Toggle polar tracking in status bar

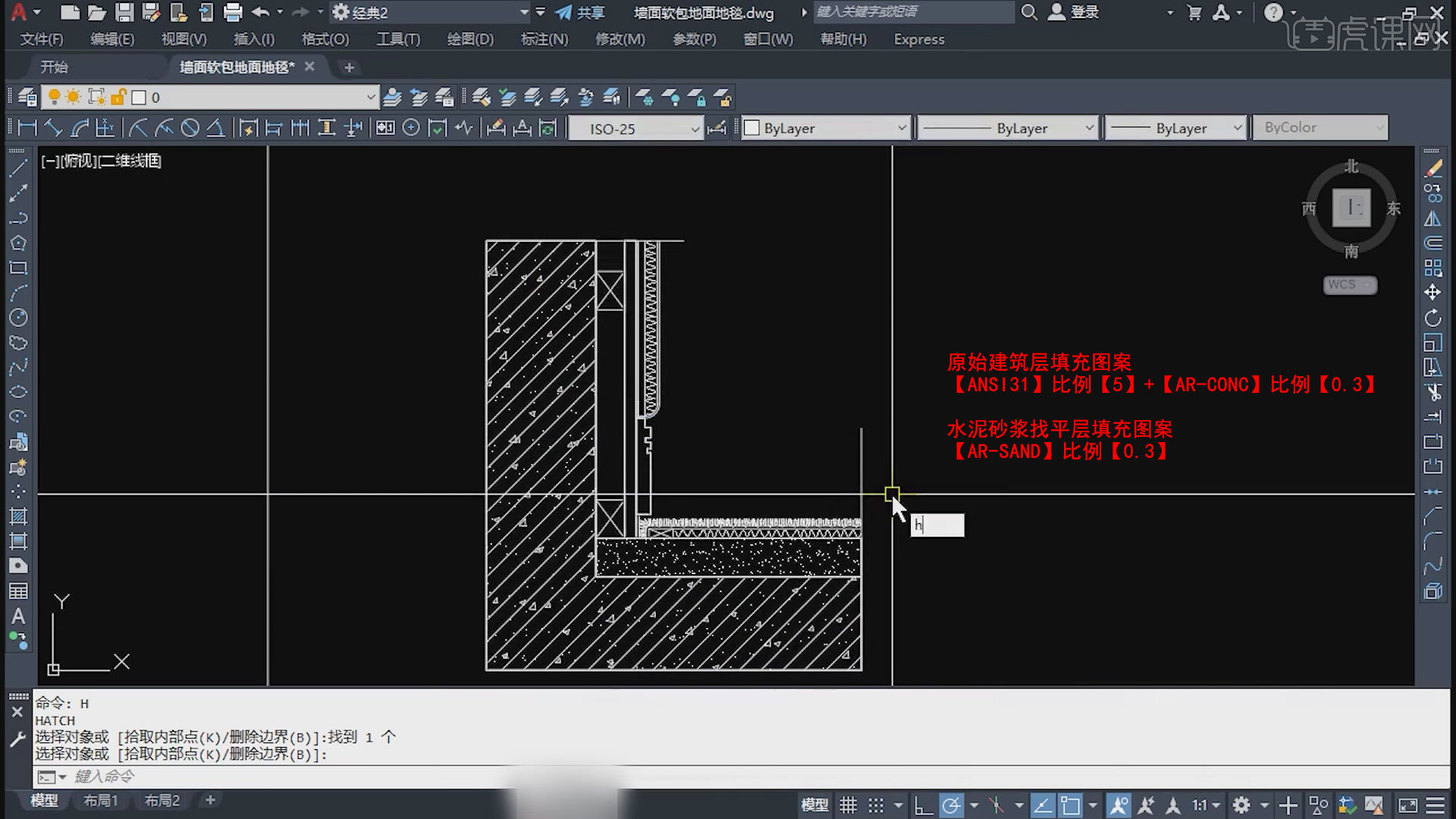(x=951, y=805)
